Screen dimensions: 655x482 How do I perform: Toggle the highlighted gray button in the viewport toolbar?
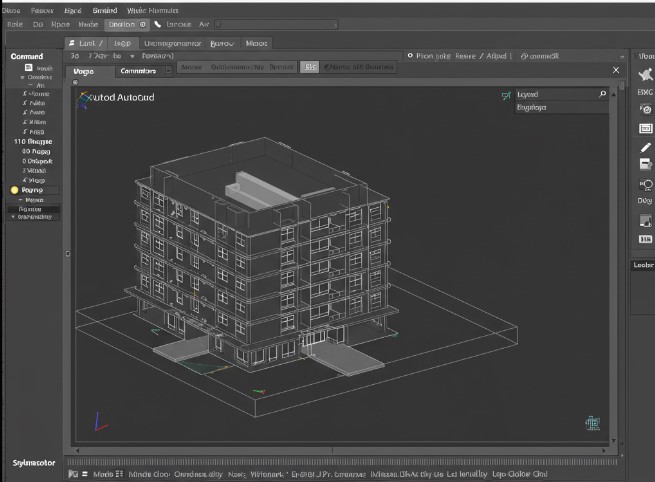(310, 67)
